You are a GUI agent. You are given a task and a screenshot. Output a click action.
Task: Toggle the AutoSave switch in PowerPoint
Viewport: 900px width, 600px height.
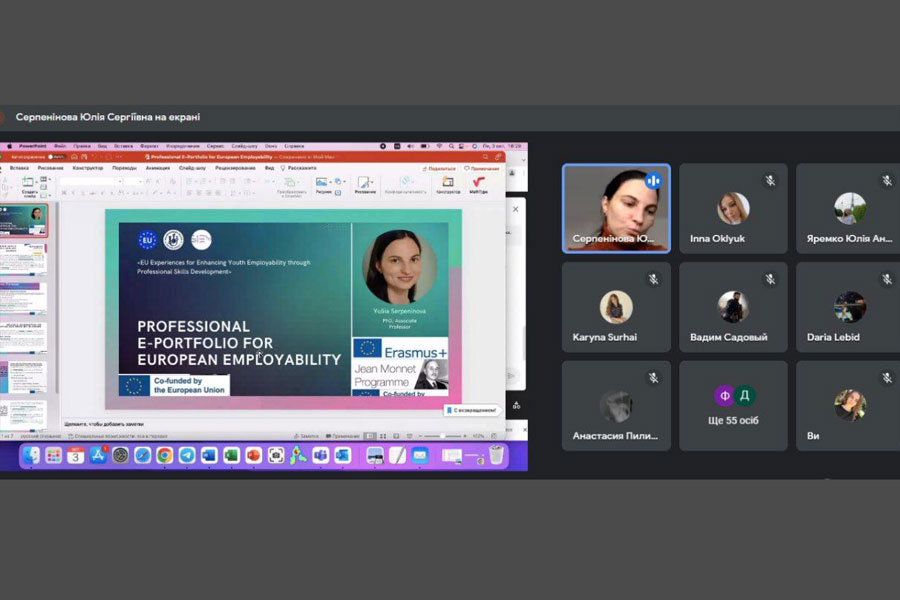(x=57, y=157)
